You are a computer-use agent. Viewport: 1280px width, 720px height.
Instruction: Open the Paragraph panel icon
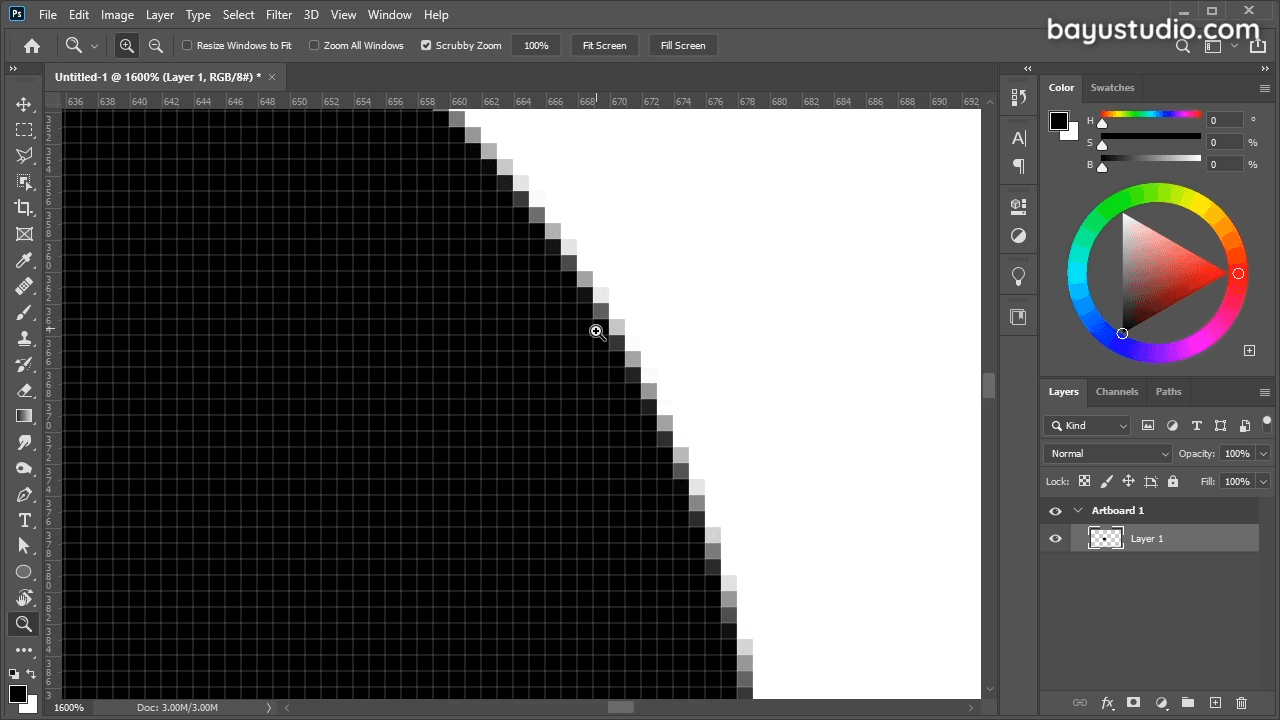[x=1019, y=166]
